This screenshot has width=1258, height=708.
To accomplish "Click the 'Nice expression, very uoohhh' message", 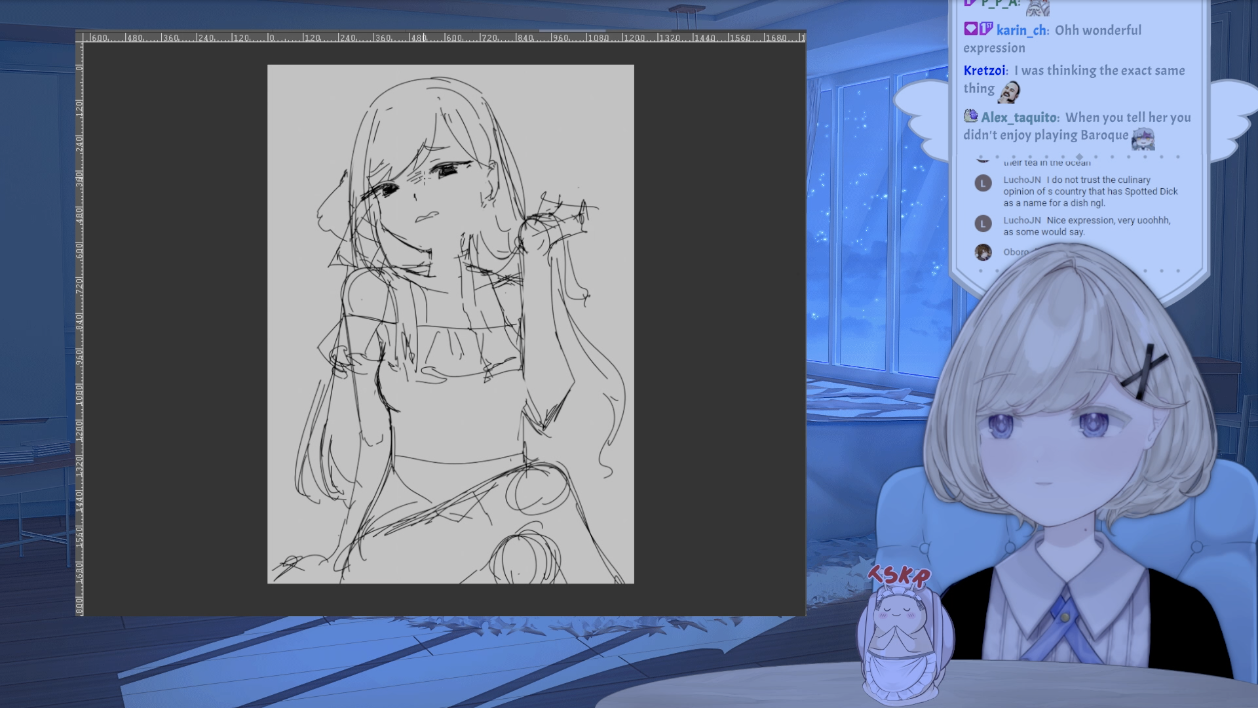I will [x=1087, y=226].
